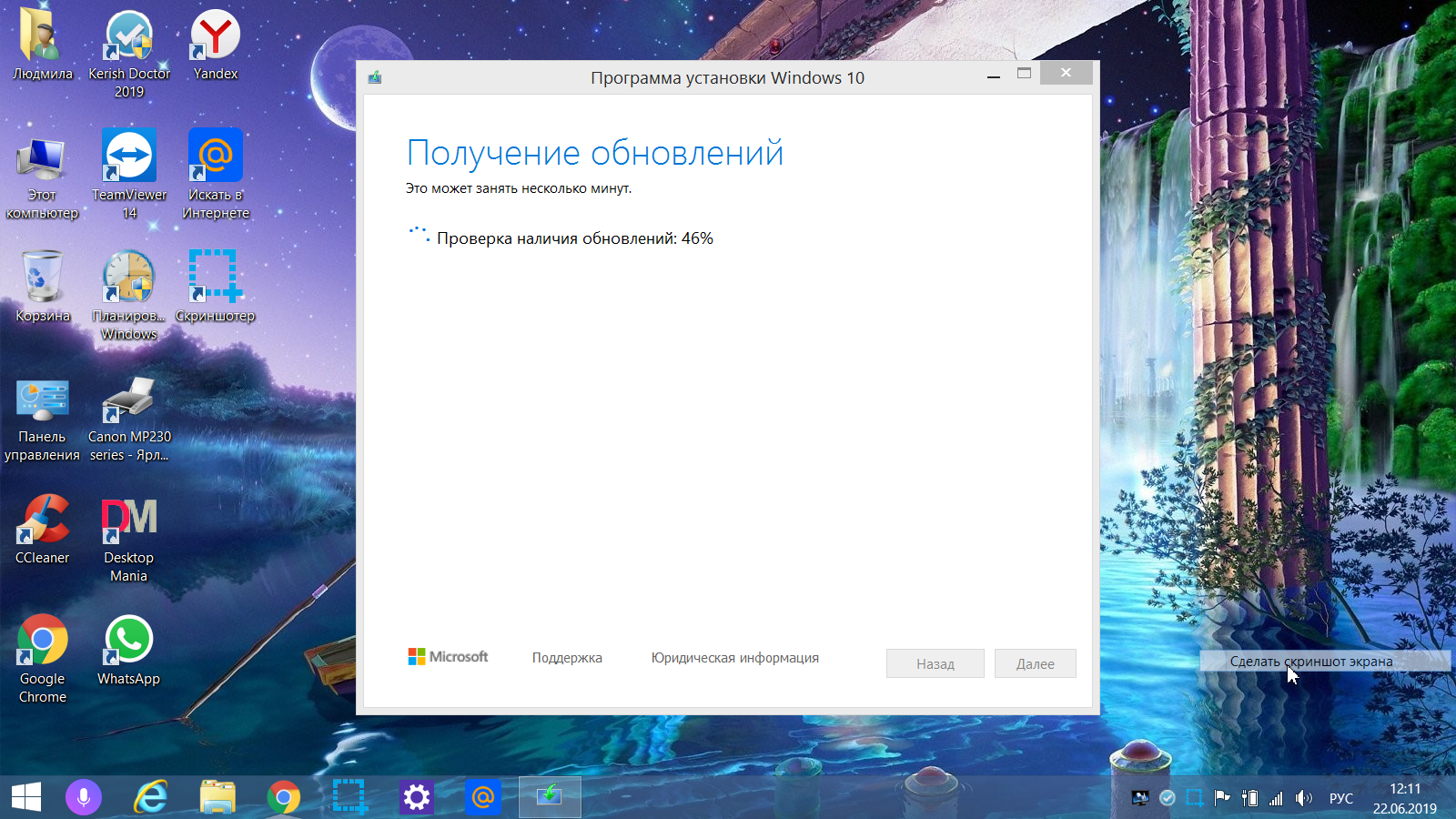Open the settings gear taskbar icon

(x=417, y=798)
